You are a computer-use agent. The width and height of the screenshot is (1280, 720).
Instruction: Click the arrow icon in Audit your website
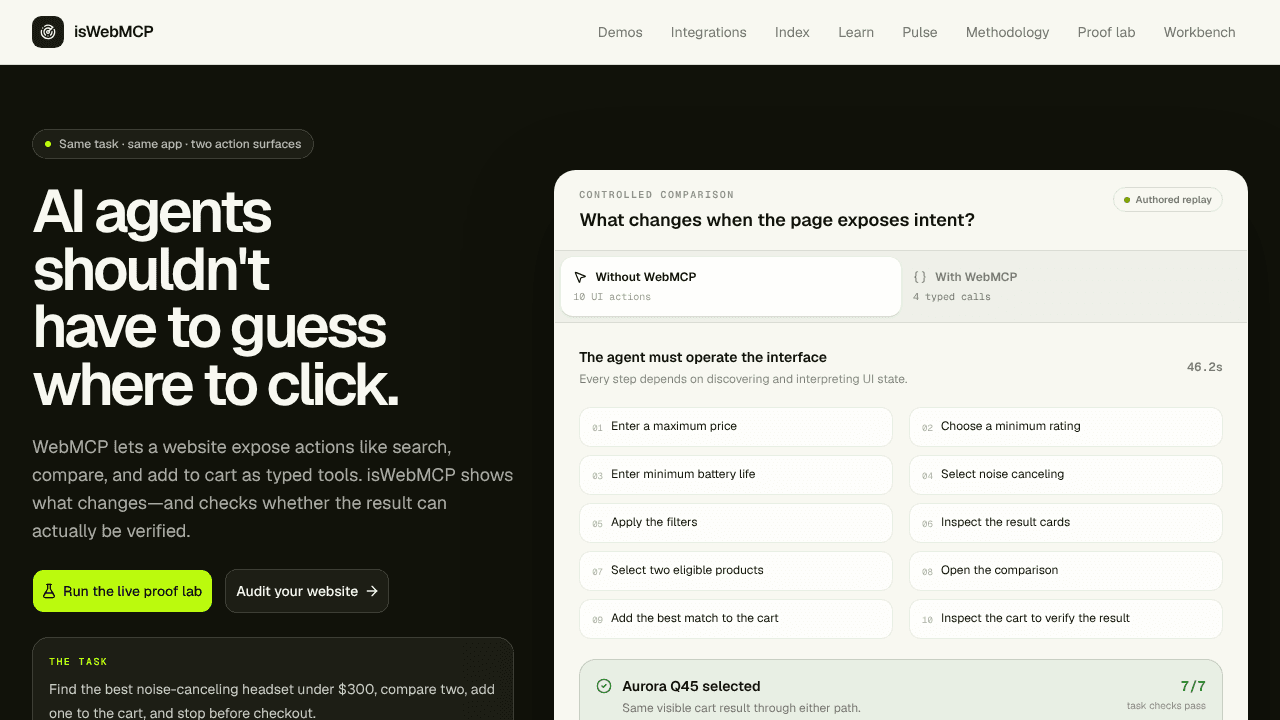[x=372, y=591]
